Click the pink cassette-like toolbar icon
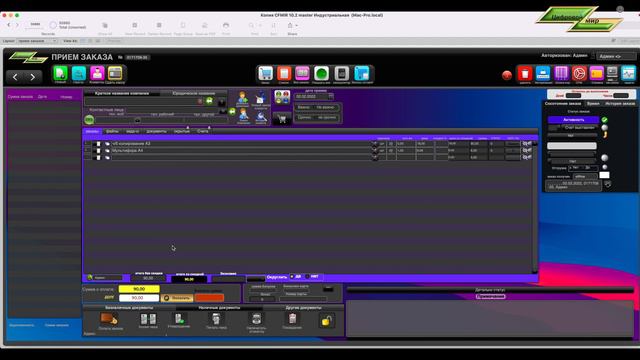The image size is (640, 360). click(302, 73)
